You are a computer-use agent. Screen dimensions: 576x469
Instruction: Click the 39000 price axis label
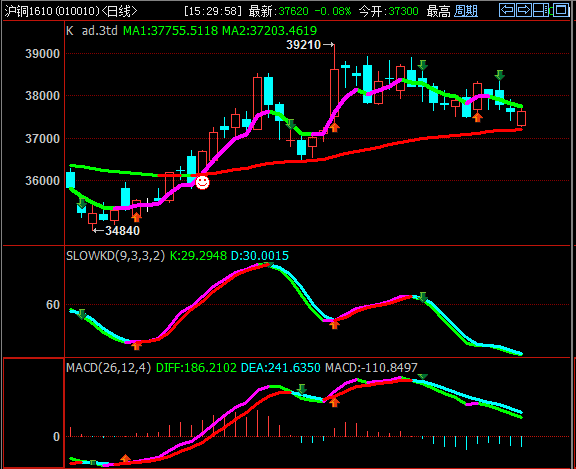pos(42,54)
